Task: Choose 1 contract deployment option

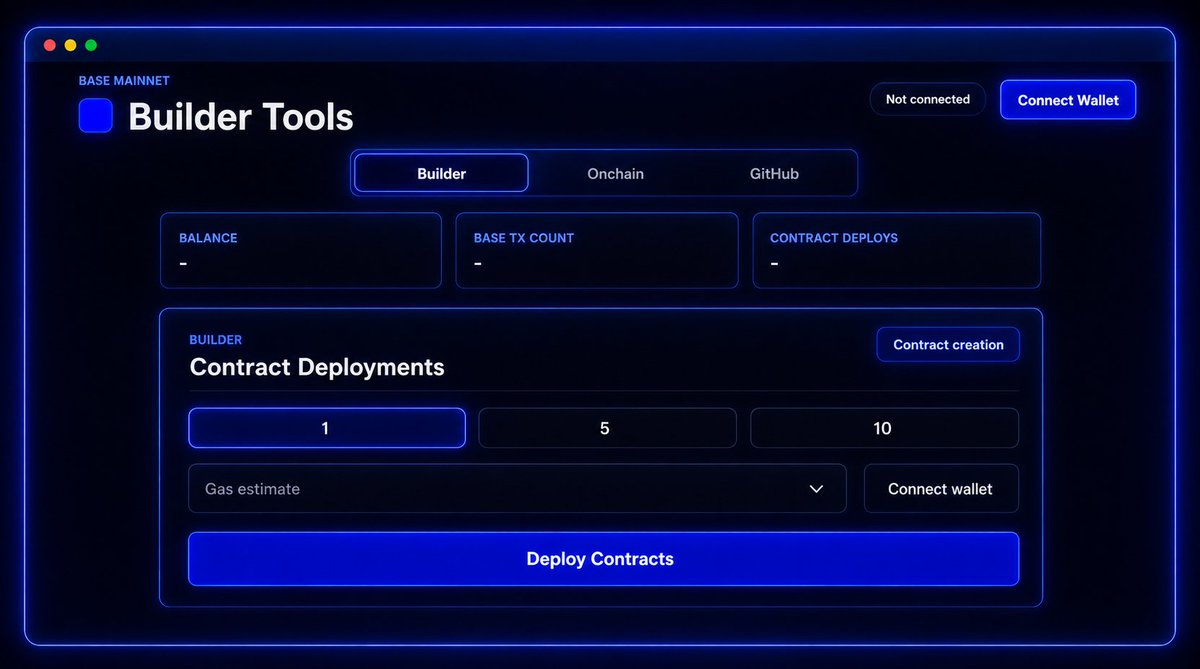Action: [x=327, y=428]
